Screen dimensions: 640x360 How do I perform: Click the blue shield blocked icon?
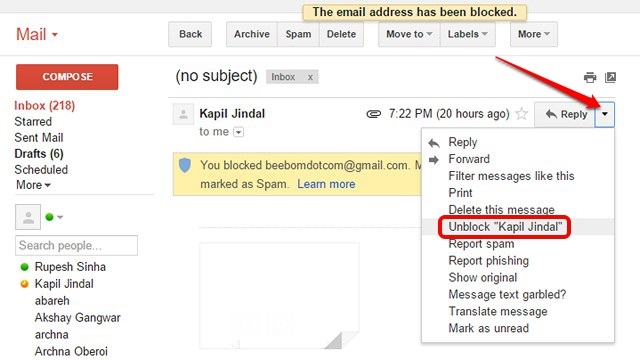[x=185, y=165]
